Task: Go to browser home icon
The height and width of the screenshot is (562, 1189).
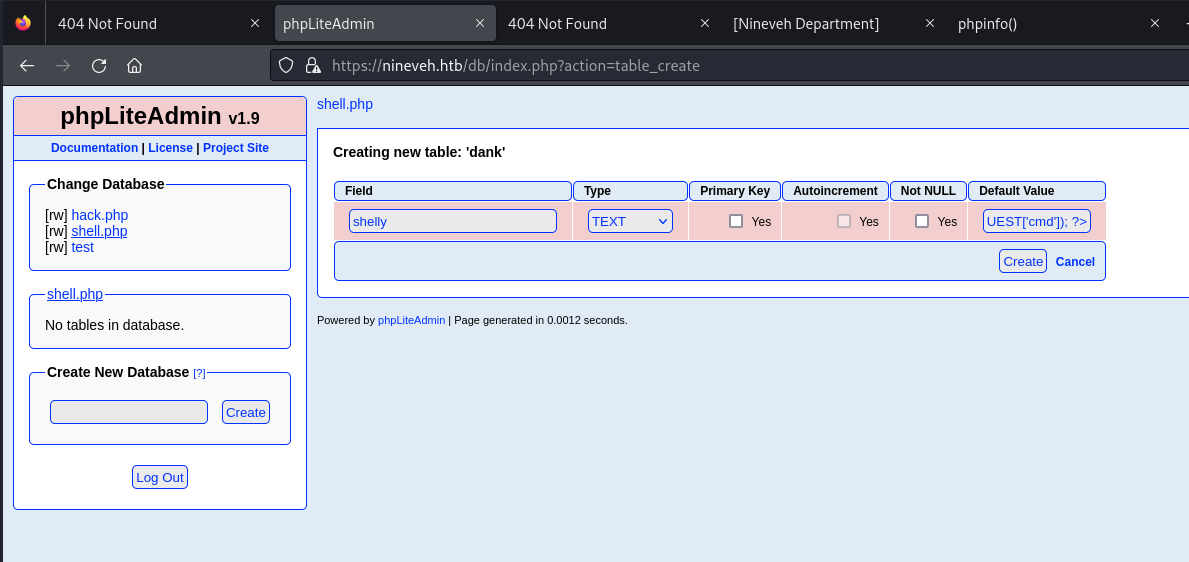Action: [x=134, y=66]
